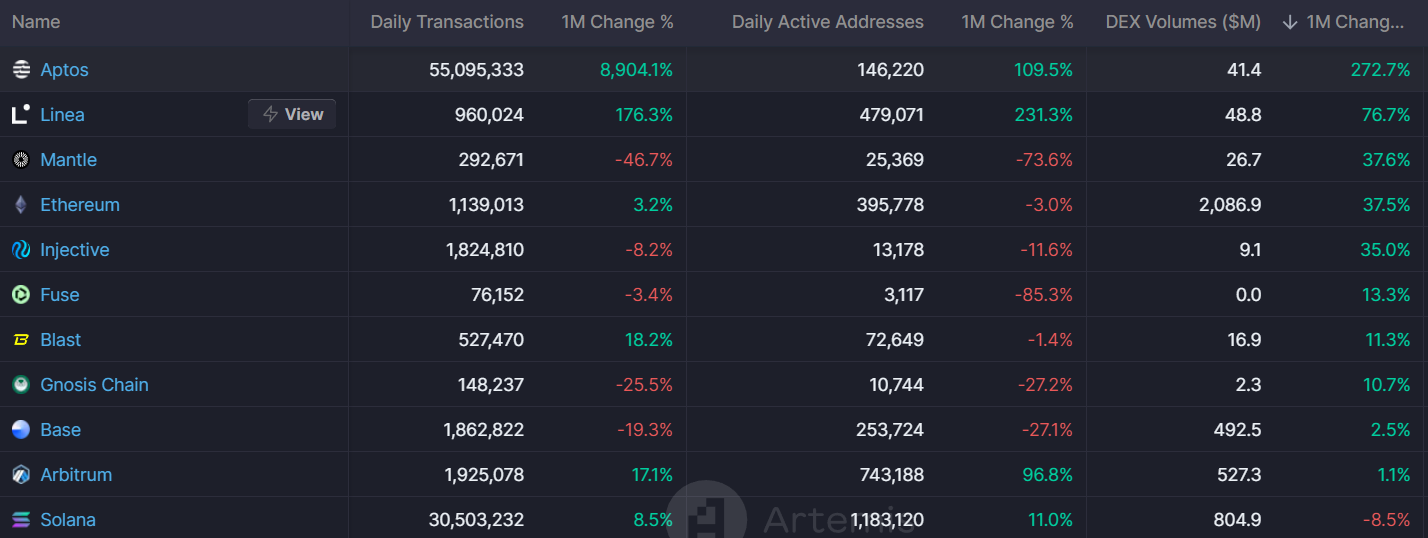This screenshot has width=1428, height=538.
Task: Click the Fuse chain logo icon
Action: click(x=21, y=295)
